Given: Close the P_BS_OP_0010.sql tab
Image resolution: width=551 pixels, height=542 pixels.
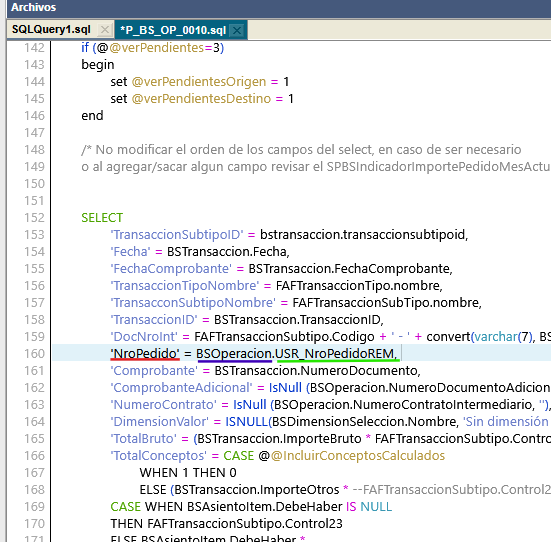Looking at the screenshot, I should [x=237, y=31].
